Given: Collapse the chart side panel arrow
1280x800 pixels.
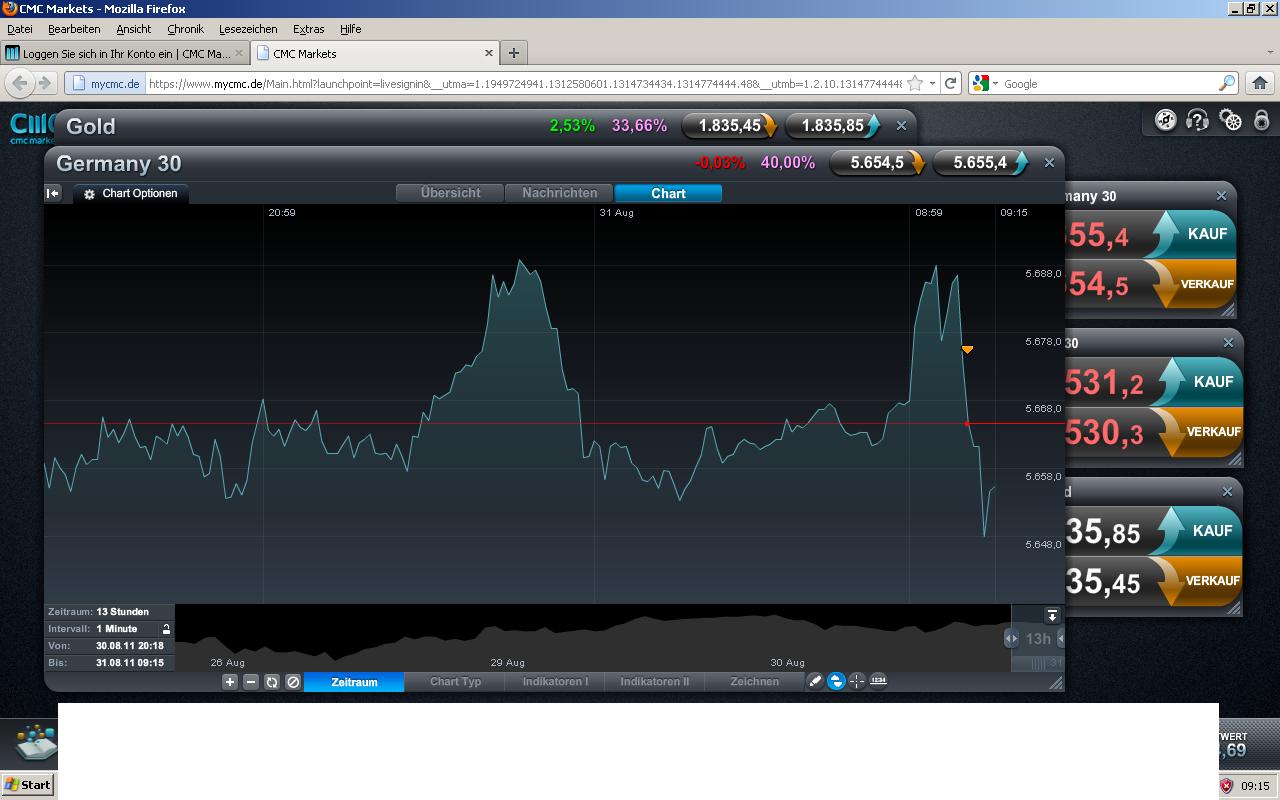Looking at the screenshot, I should point(53,193).
